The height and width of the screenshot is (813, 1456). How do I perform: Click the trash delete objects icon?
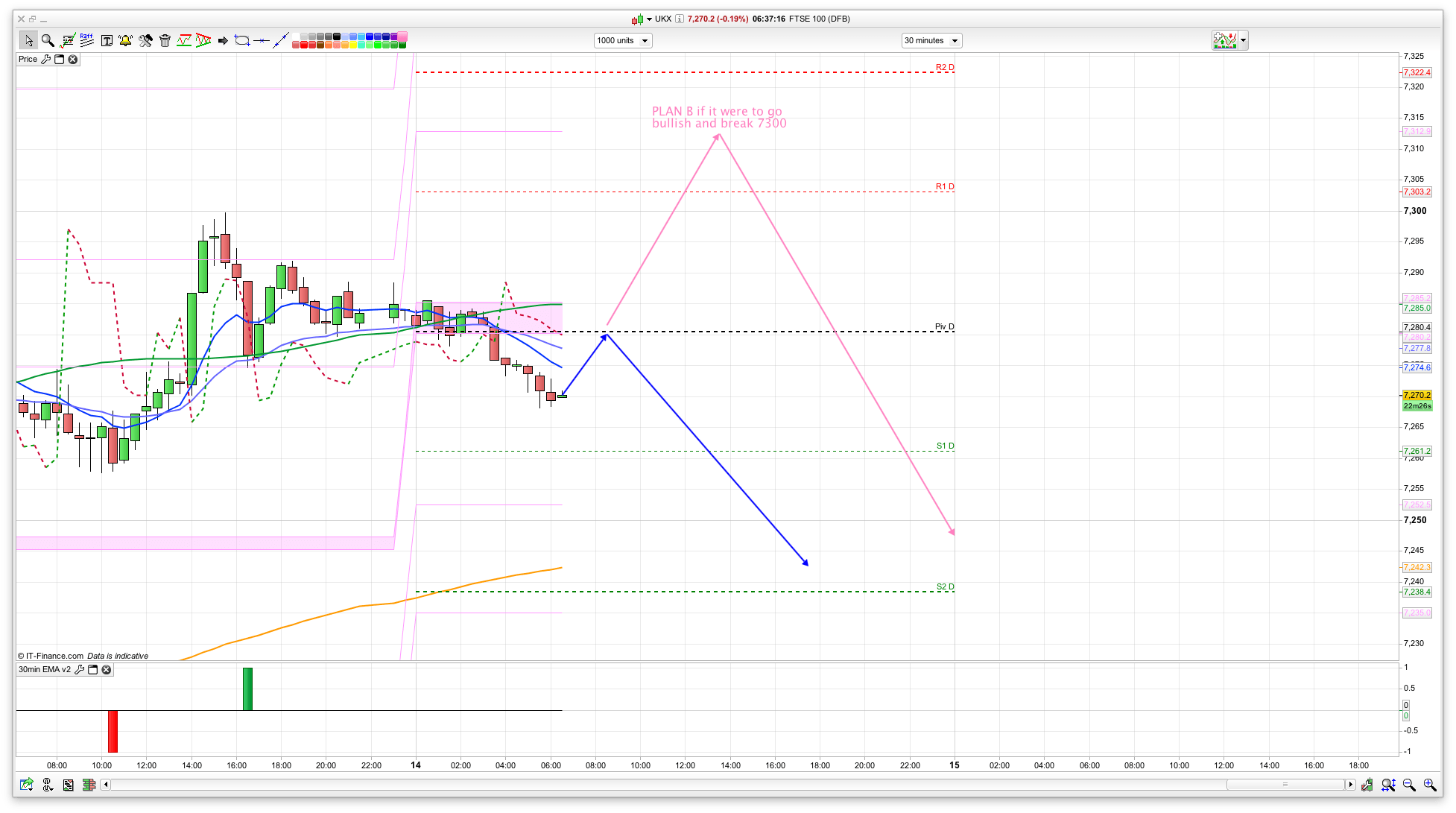[165, 40]
